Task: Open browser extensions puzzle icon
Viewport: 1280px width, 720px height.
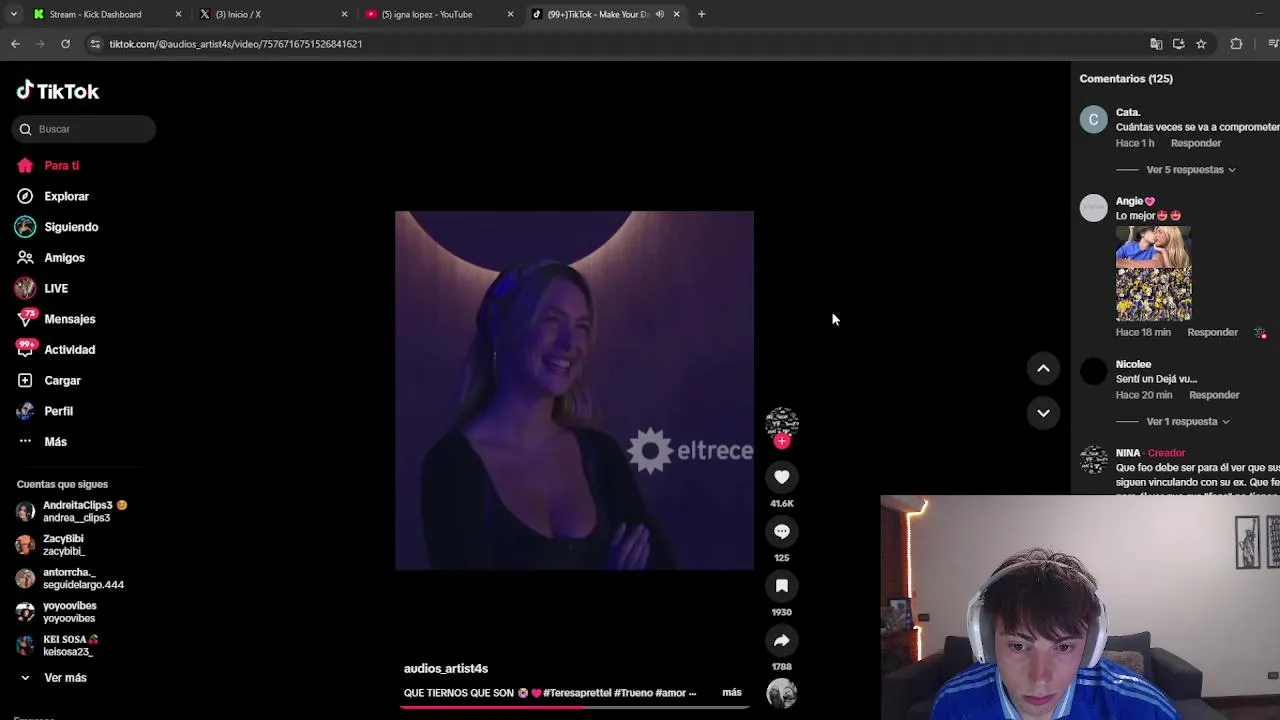Action: tap(1236, 44)
